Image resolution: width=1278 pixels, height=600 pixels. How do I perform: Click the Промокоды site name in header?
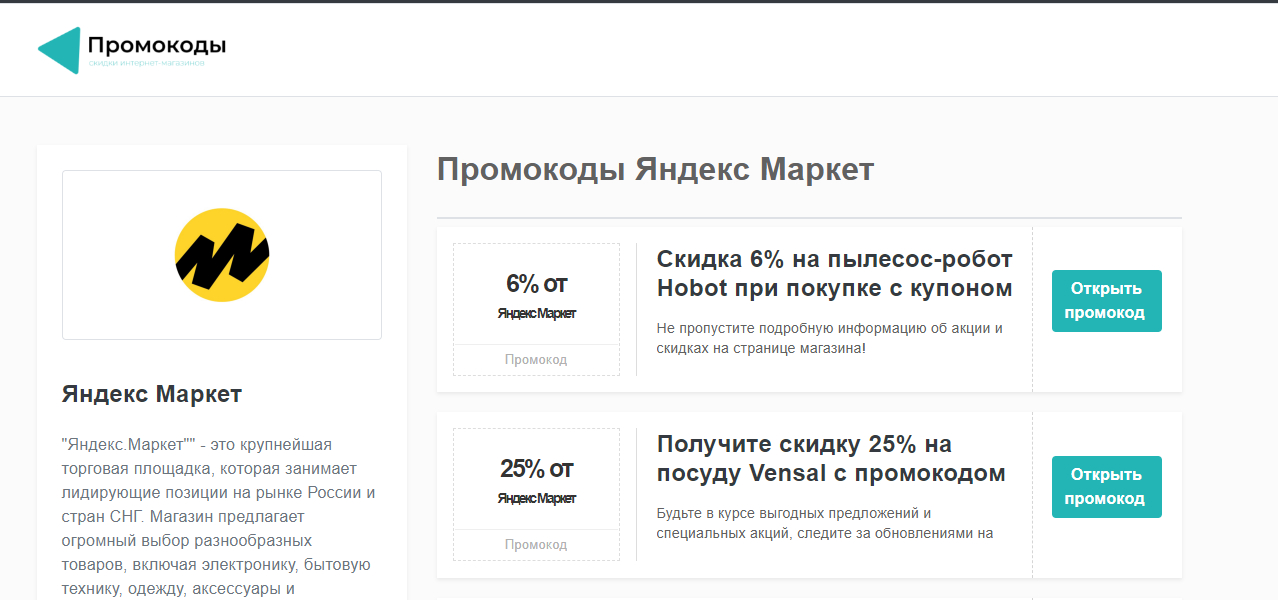[156, 45]
